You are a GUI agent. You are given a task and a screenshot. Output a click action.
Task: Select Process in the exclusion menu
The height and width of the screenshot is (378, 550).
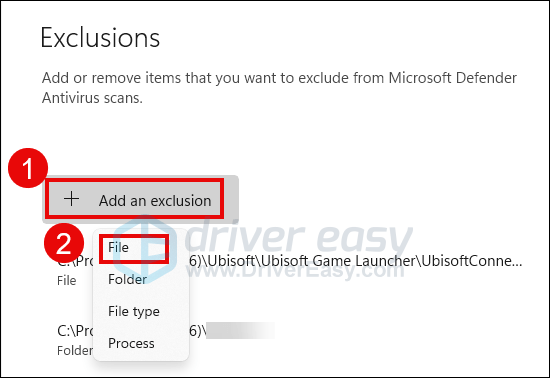(131, 343)
